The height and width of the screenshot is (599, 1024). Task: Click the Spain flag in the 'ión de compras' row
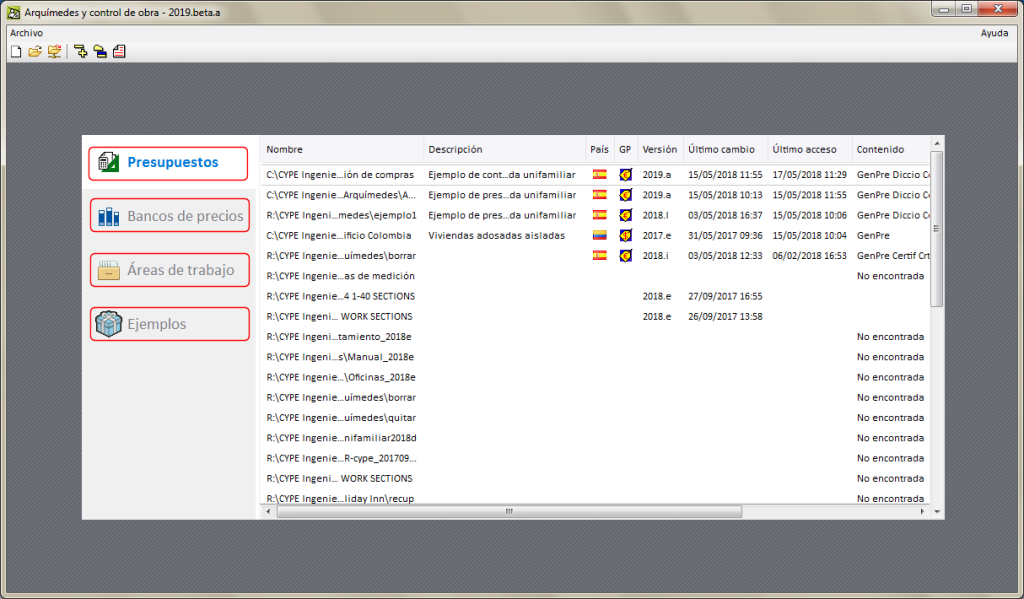[x=600, y=174]
